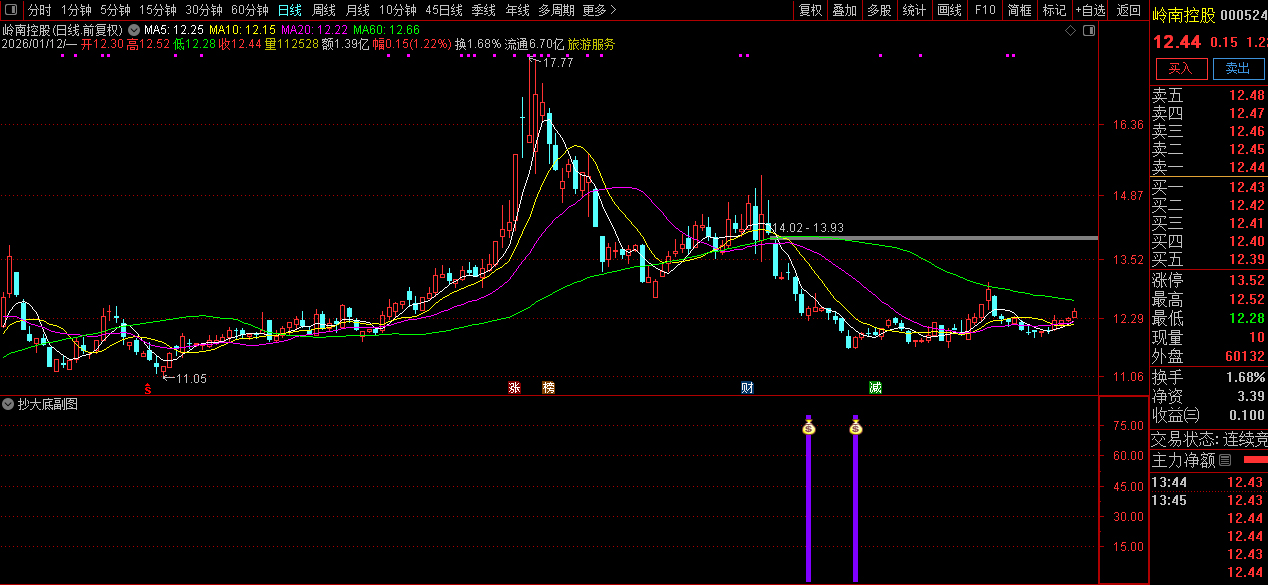Click the green 减 event marker

point(875,388)
